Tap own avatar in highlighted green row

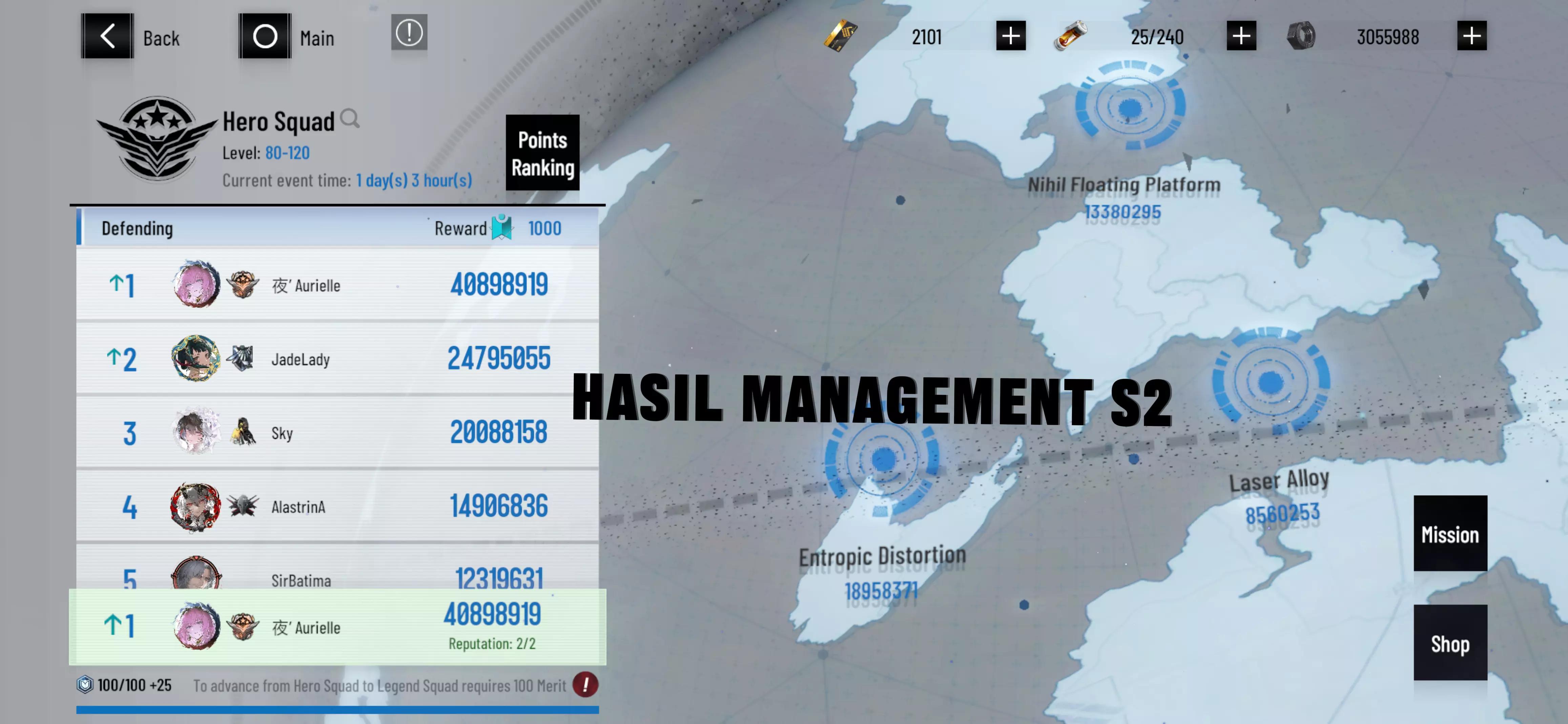(x=196, y=626)
